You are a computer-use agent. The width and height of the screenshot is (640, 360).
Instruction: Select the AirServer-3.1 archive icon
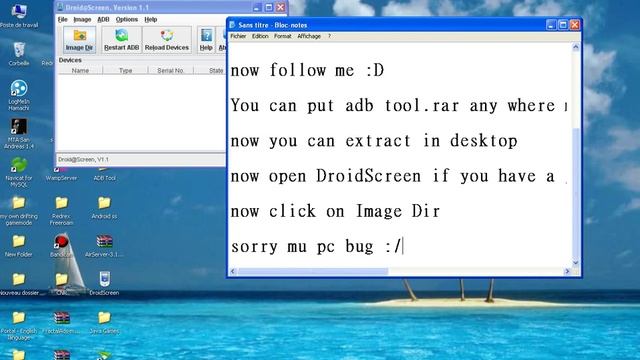point(104,245)
